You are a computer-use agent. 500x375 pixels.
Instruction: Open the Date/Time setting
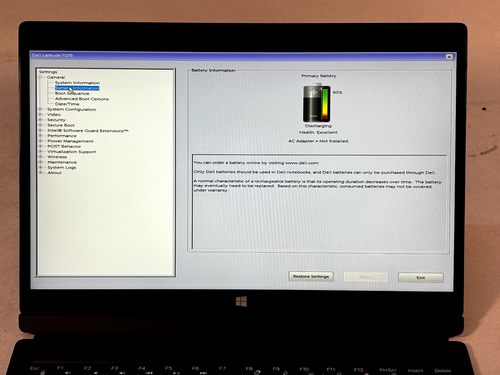pyautogui.click(x=67, y=104)
